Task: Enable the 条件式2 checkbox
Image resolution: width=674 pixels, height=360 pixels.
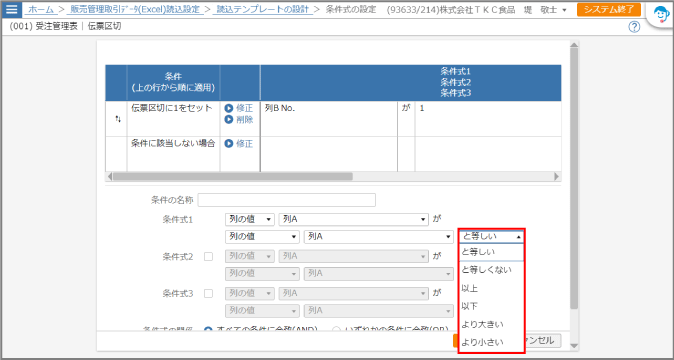Action: tap(208, 257)
